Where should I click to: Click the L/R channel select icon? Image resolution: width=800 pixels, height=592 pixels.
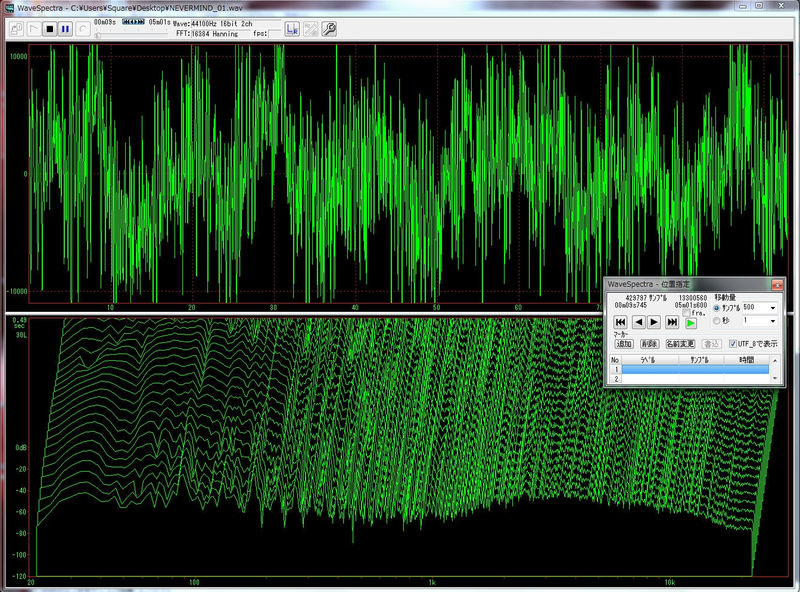[291, 28]
